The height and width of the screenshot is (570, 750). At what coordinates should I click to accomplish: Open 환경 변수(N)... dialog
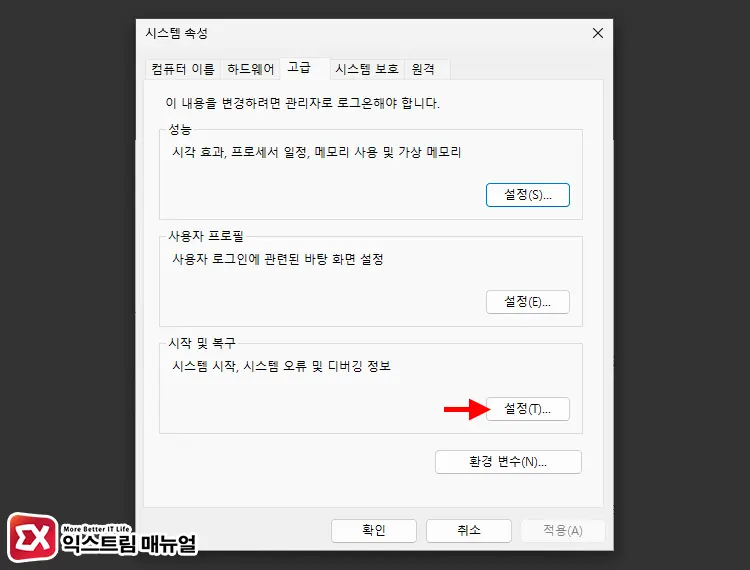(x=508, y=461)
